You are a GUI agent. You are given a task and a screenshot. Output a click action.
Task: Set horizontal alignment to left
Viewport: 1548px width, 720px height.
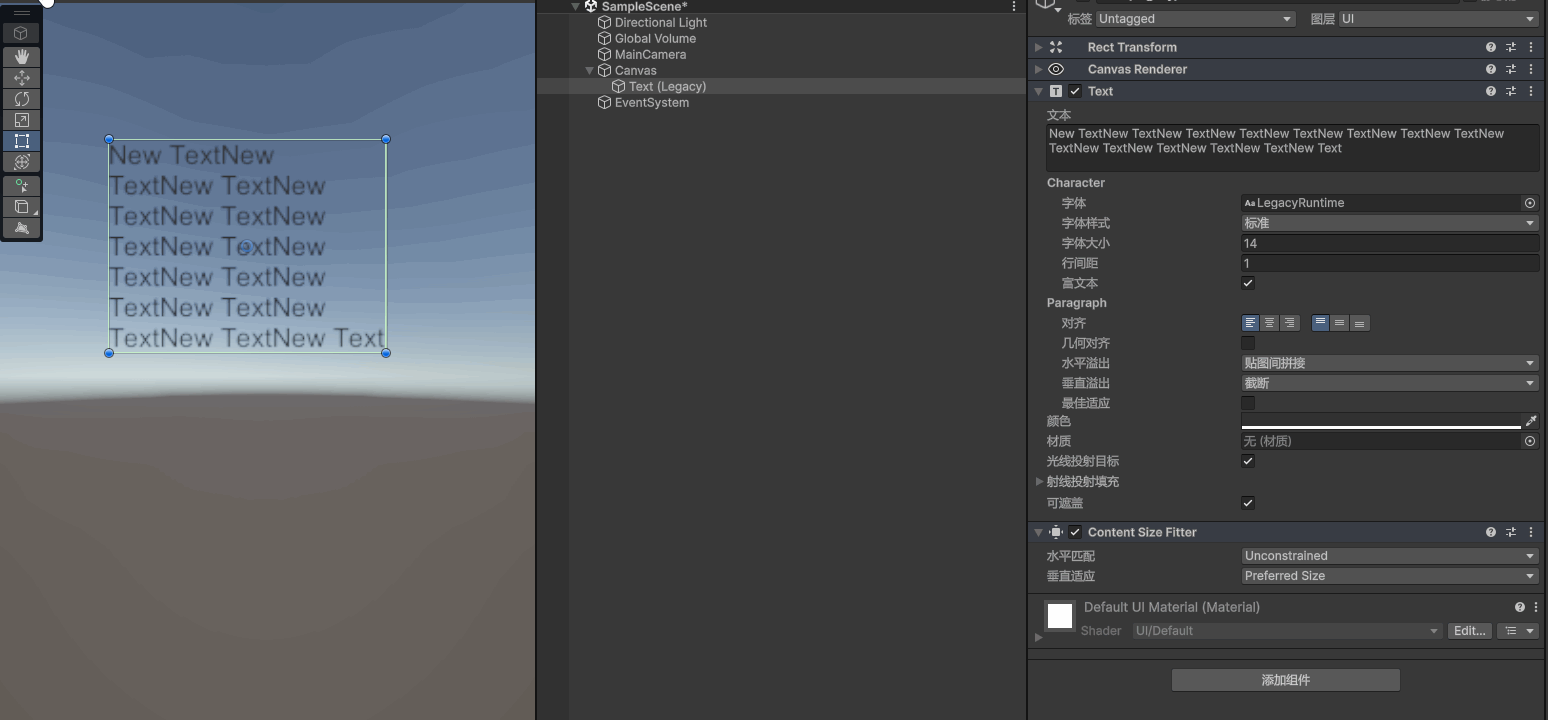point(1250,323)
